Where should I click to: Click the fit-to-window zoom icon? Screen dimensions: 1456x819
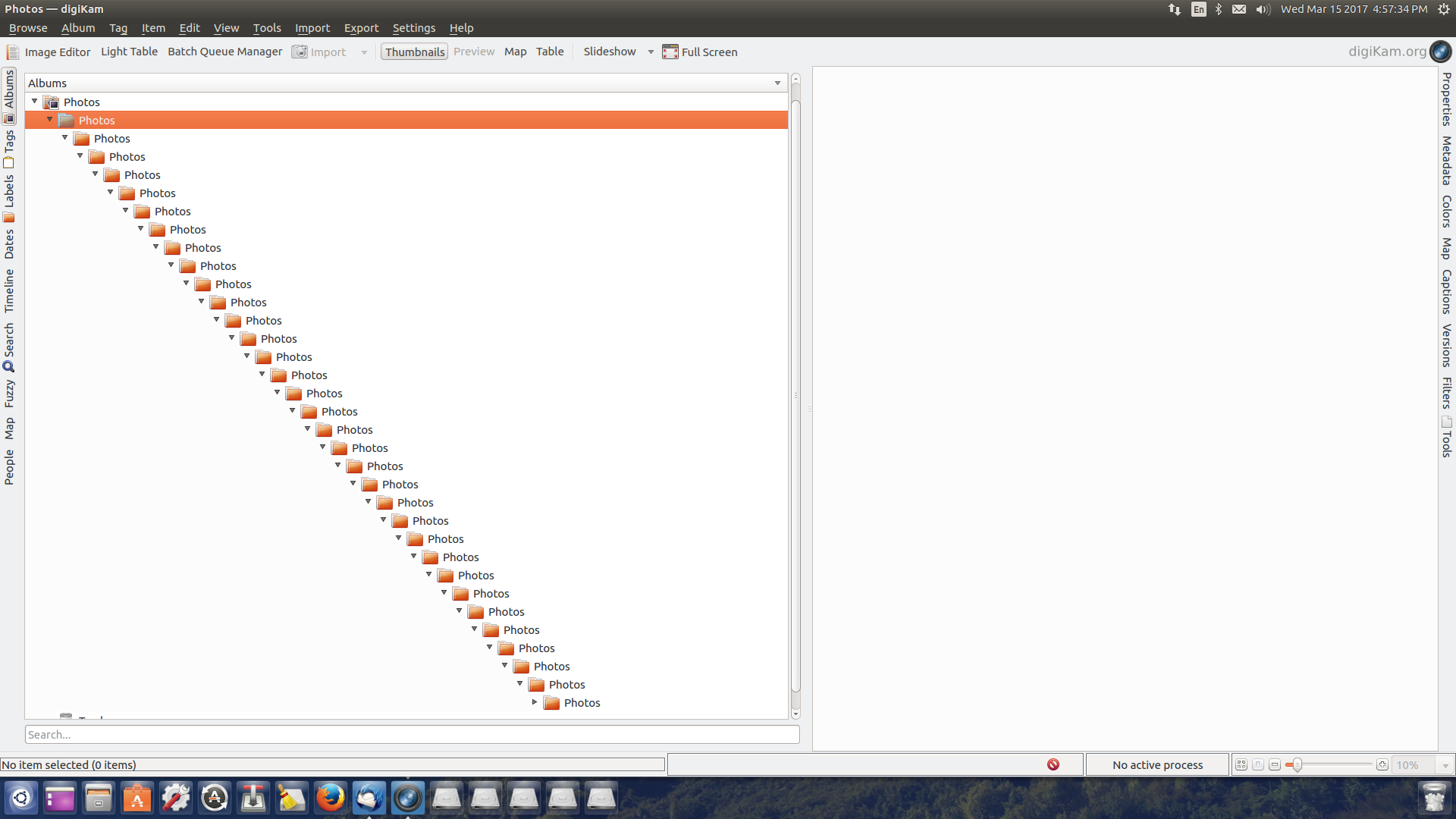coord(1241,764)
